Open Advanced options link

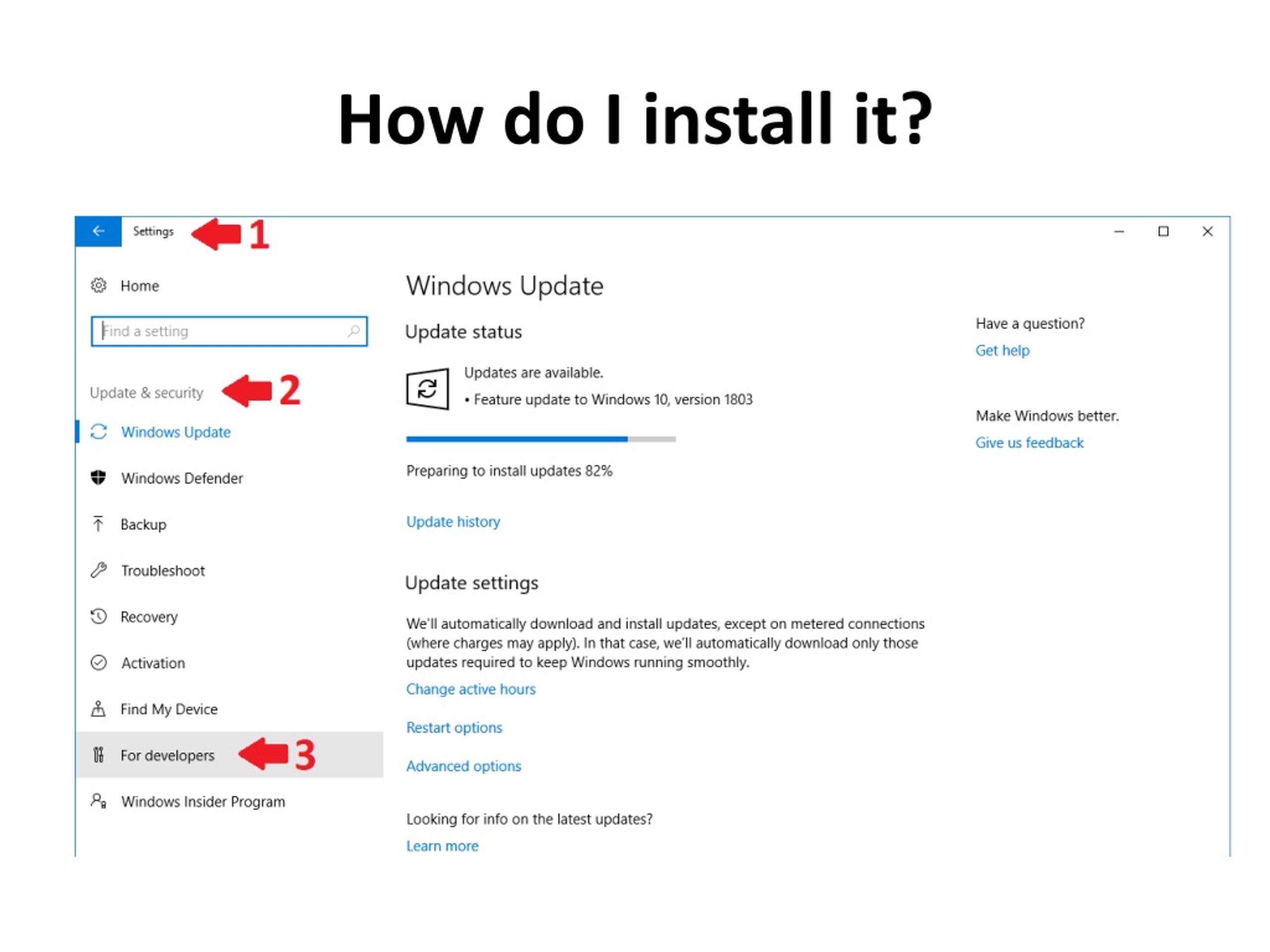463,766
